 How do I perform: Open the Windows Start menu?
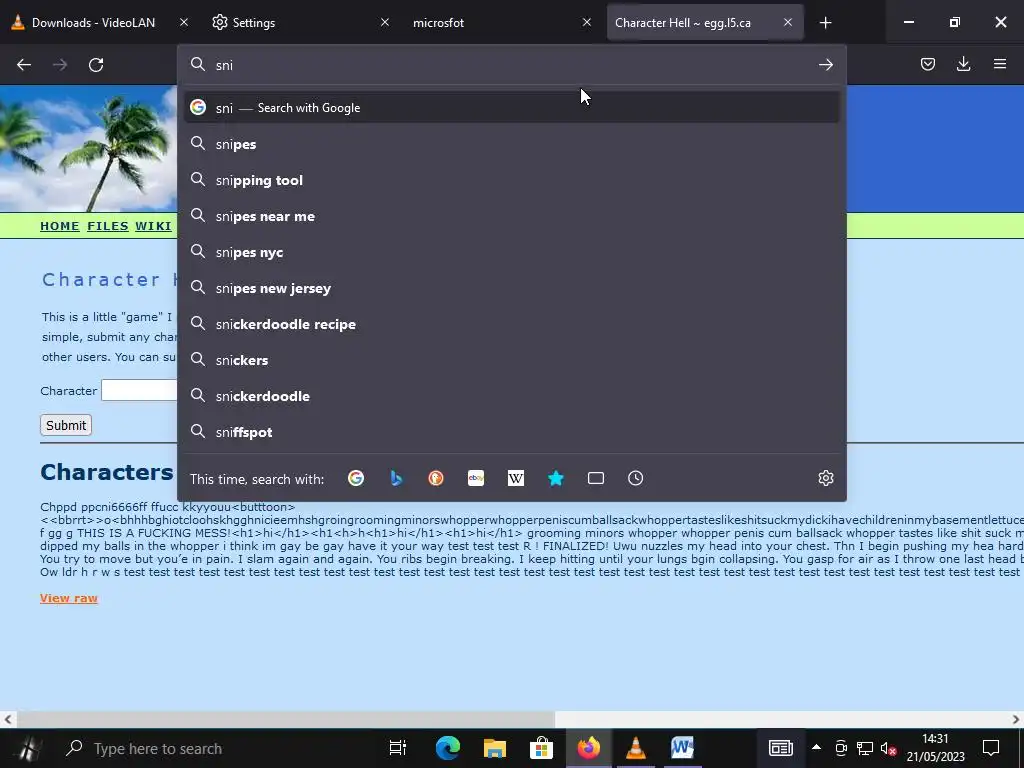click(28, 748)
